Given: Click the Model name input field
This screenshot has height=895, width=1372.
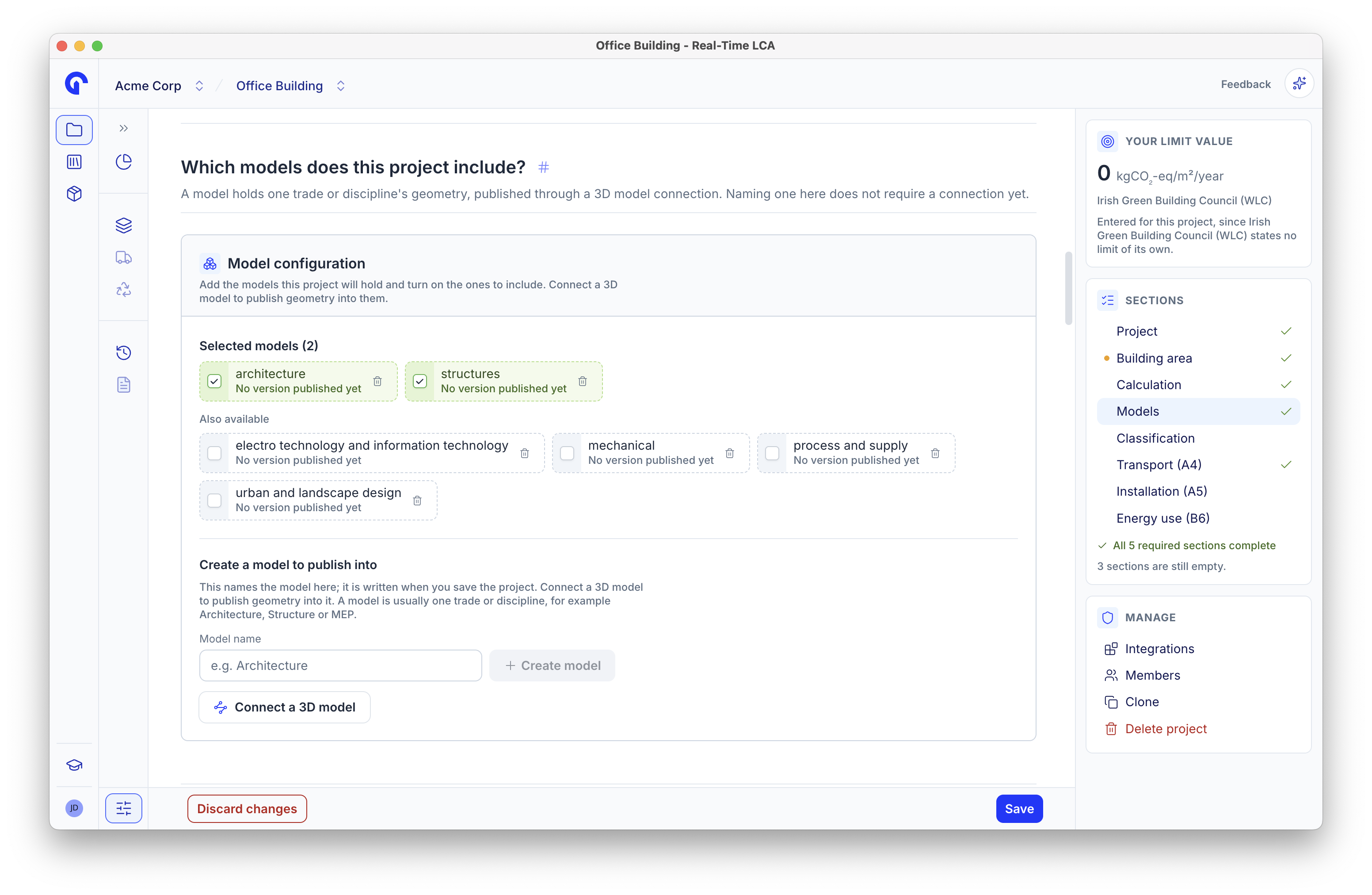Looking at the screenshot, I should pos(341,666).
